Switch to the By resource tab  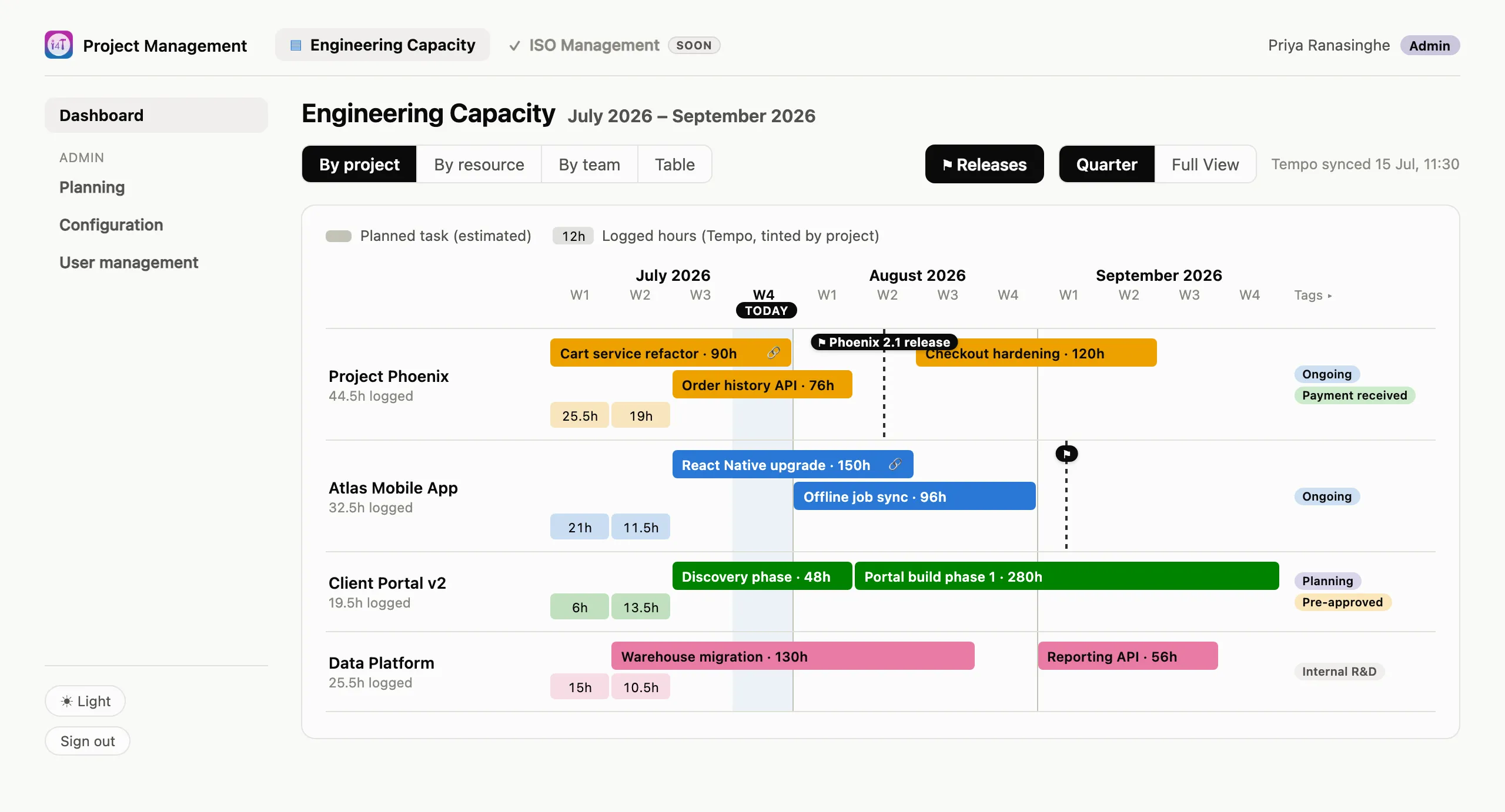pyautogui.click(x=479, y=164)
